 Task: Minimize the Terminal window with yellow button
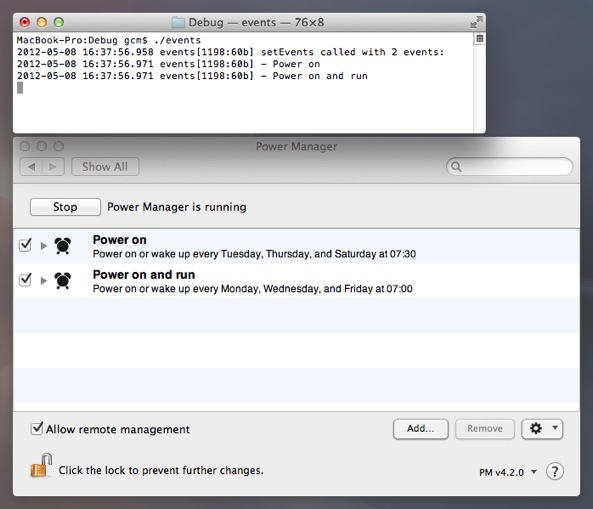(x=42, y=22)
